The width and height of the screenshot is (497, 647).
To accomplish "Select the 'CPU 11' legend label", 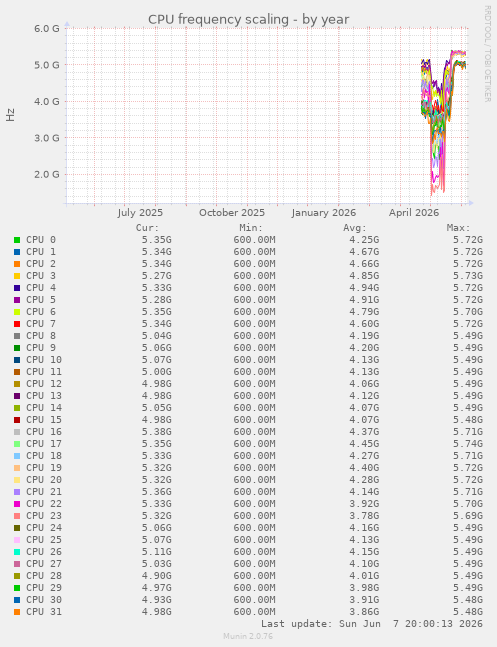I will coord(44,371).
